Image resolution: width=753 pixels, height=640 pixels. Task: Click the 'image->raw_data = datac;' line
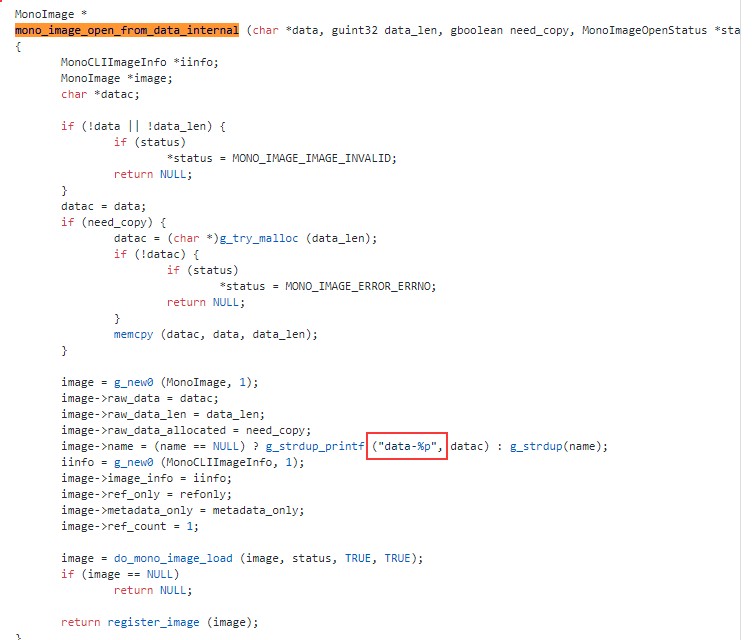pyautogui.click(x=140, y=398)
